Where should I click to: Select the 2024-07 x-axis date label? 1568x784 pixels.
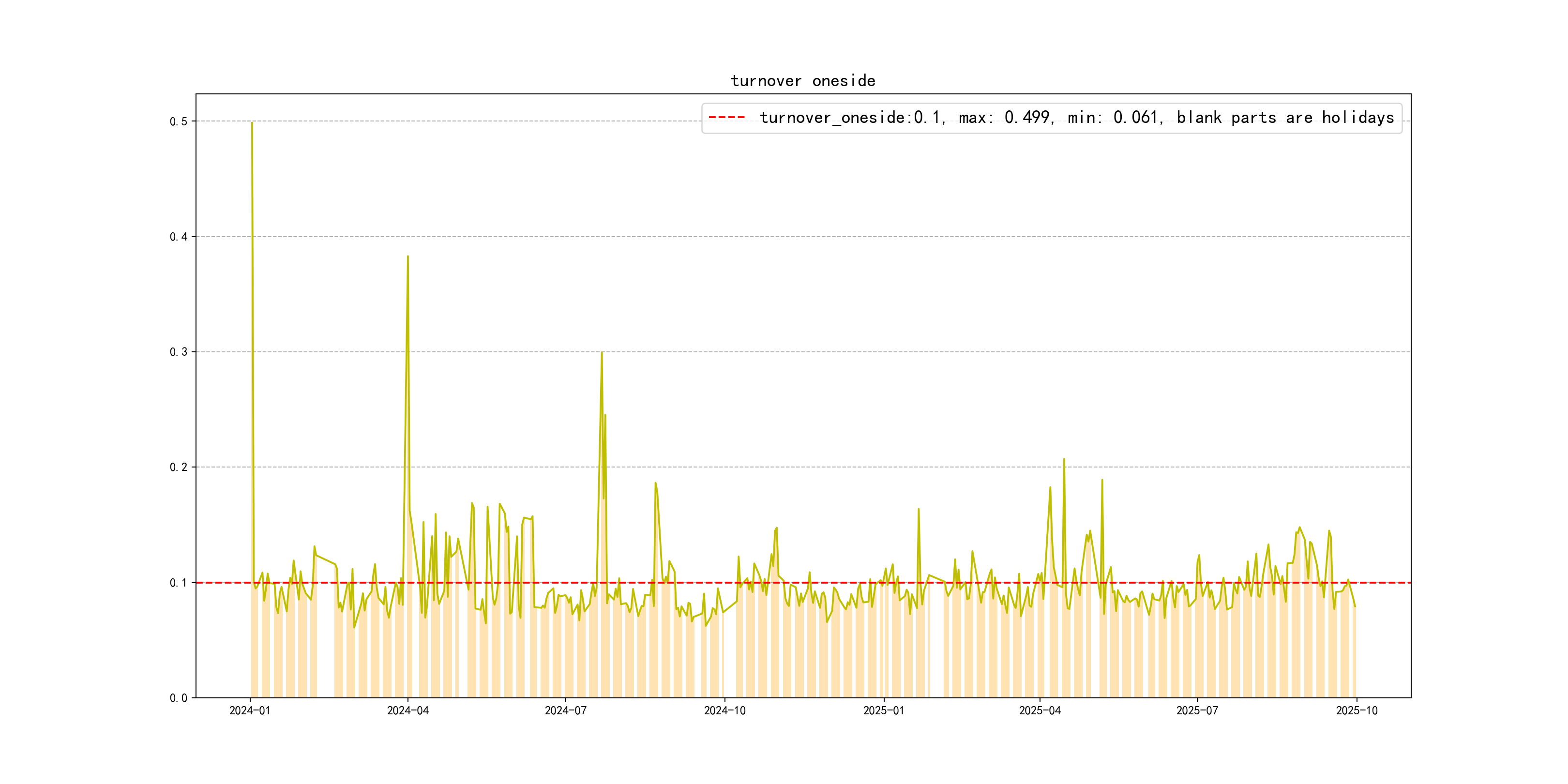point(565,711)
